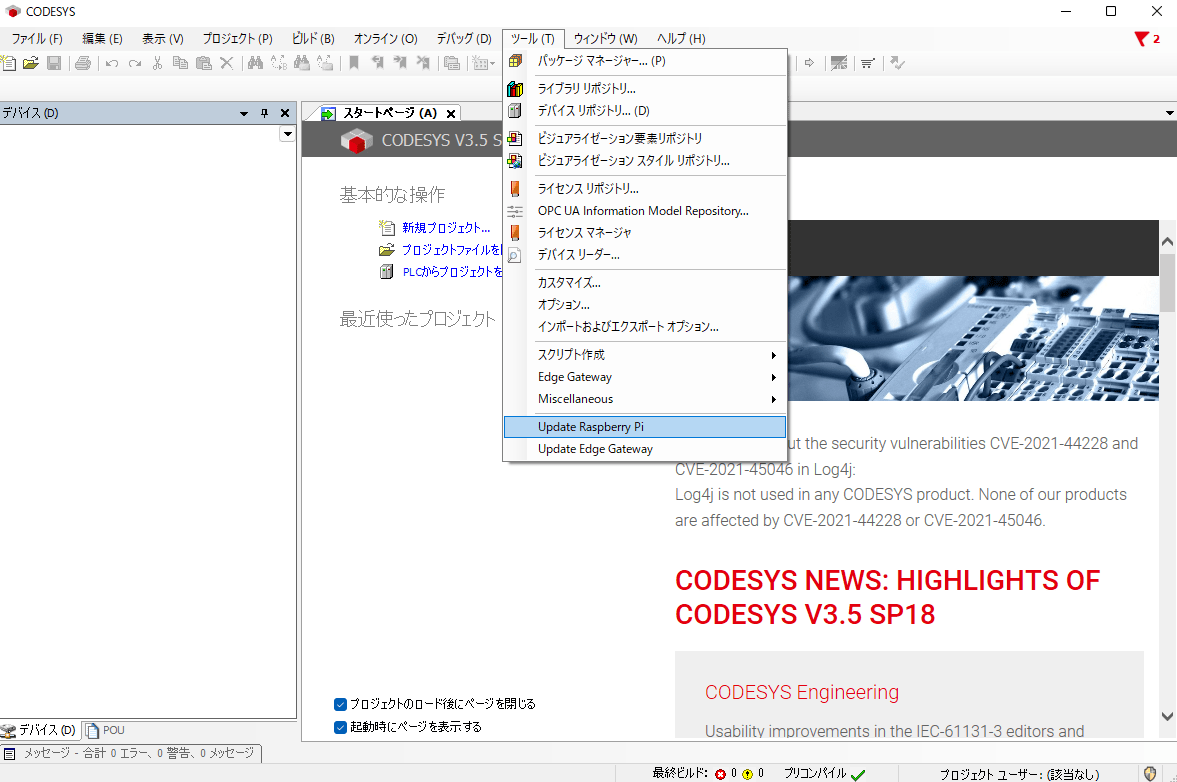Click the プロジェクト ユーザー status entry
The height and width of the screenshot is (782, 1177).
tap(1019, 774)
